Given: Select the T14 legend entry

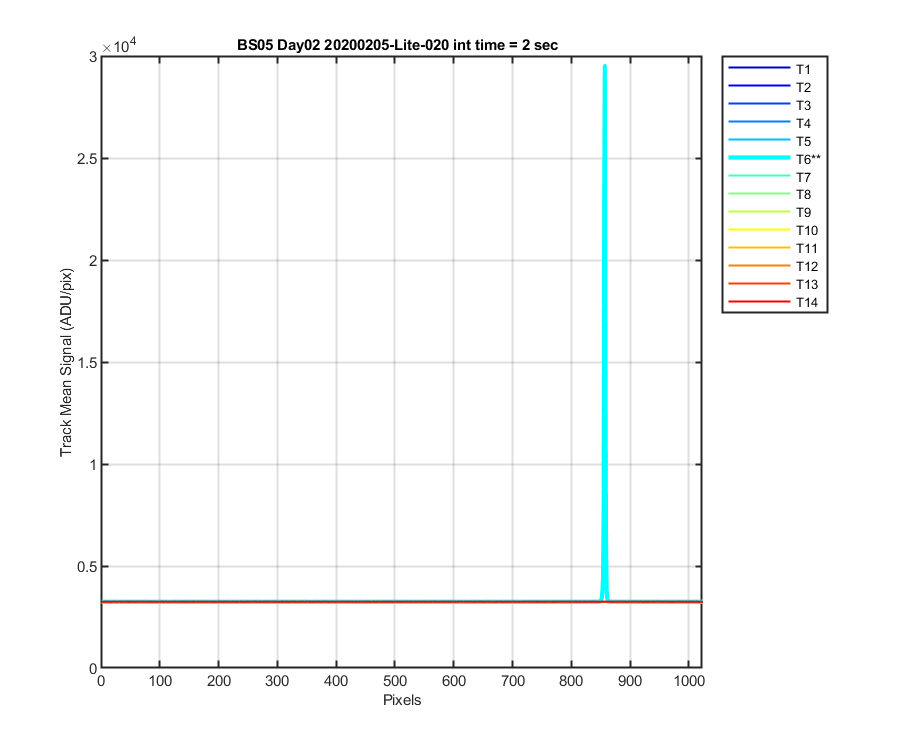Looking at the screenshot, I should [773, 302].
